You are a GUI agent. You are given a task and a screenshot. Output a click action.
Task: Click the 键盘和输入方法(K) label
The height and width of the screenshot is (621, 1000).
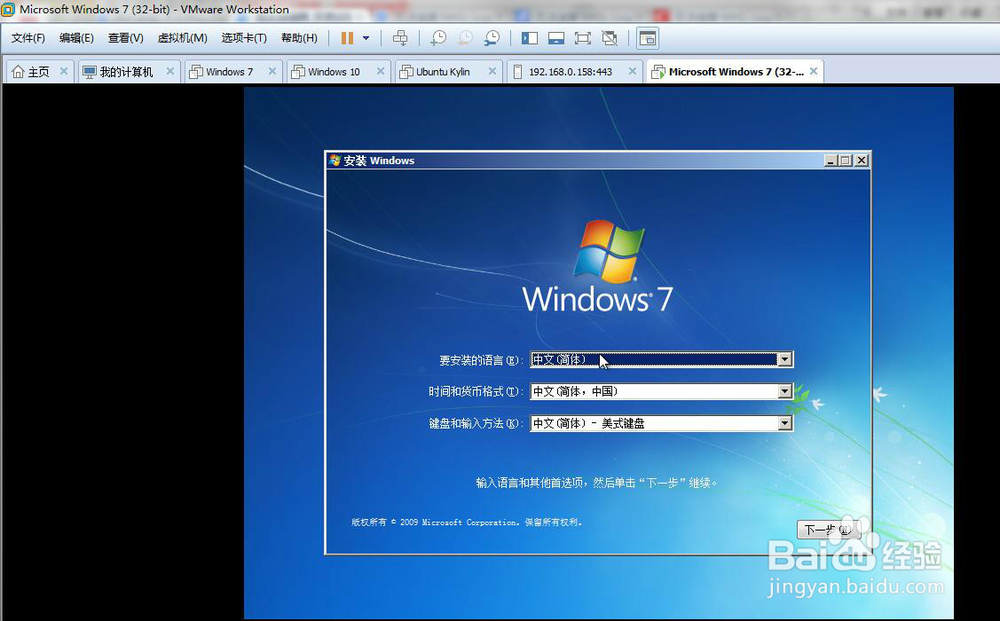(476, 423)
